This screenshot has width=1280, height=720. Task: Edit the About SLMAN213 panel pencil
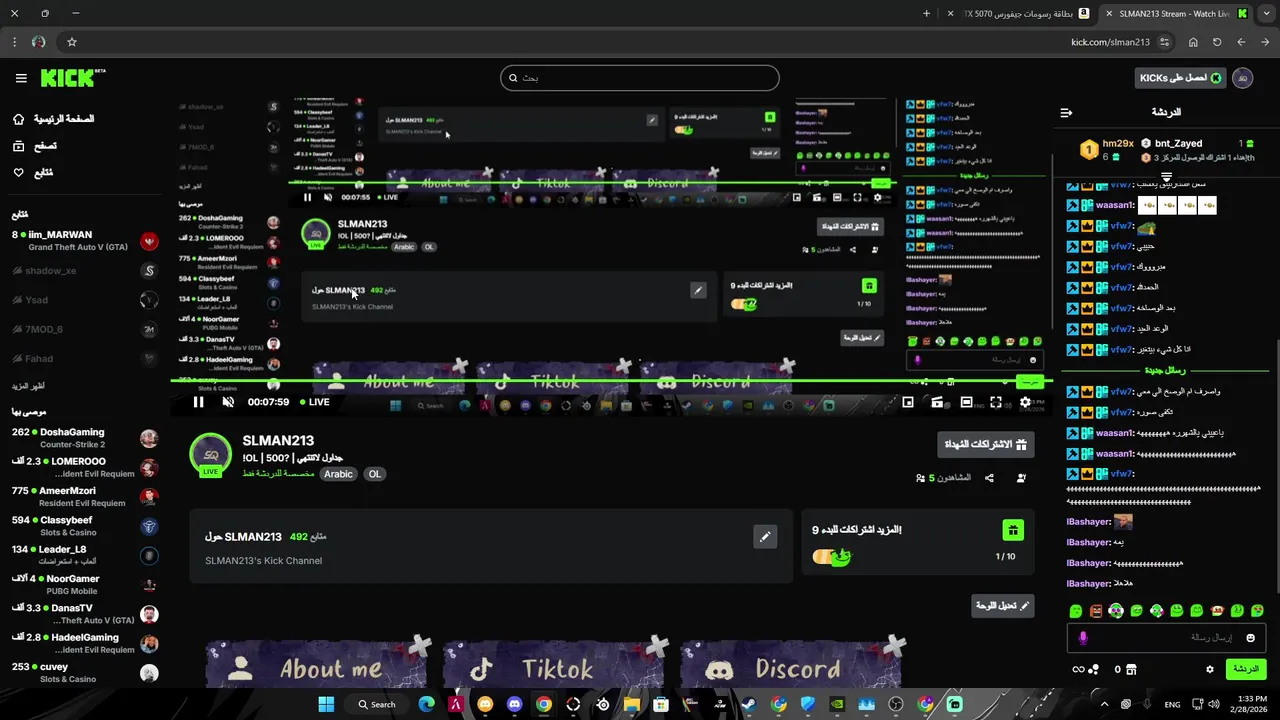point(765,537)
